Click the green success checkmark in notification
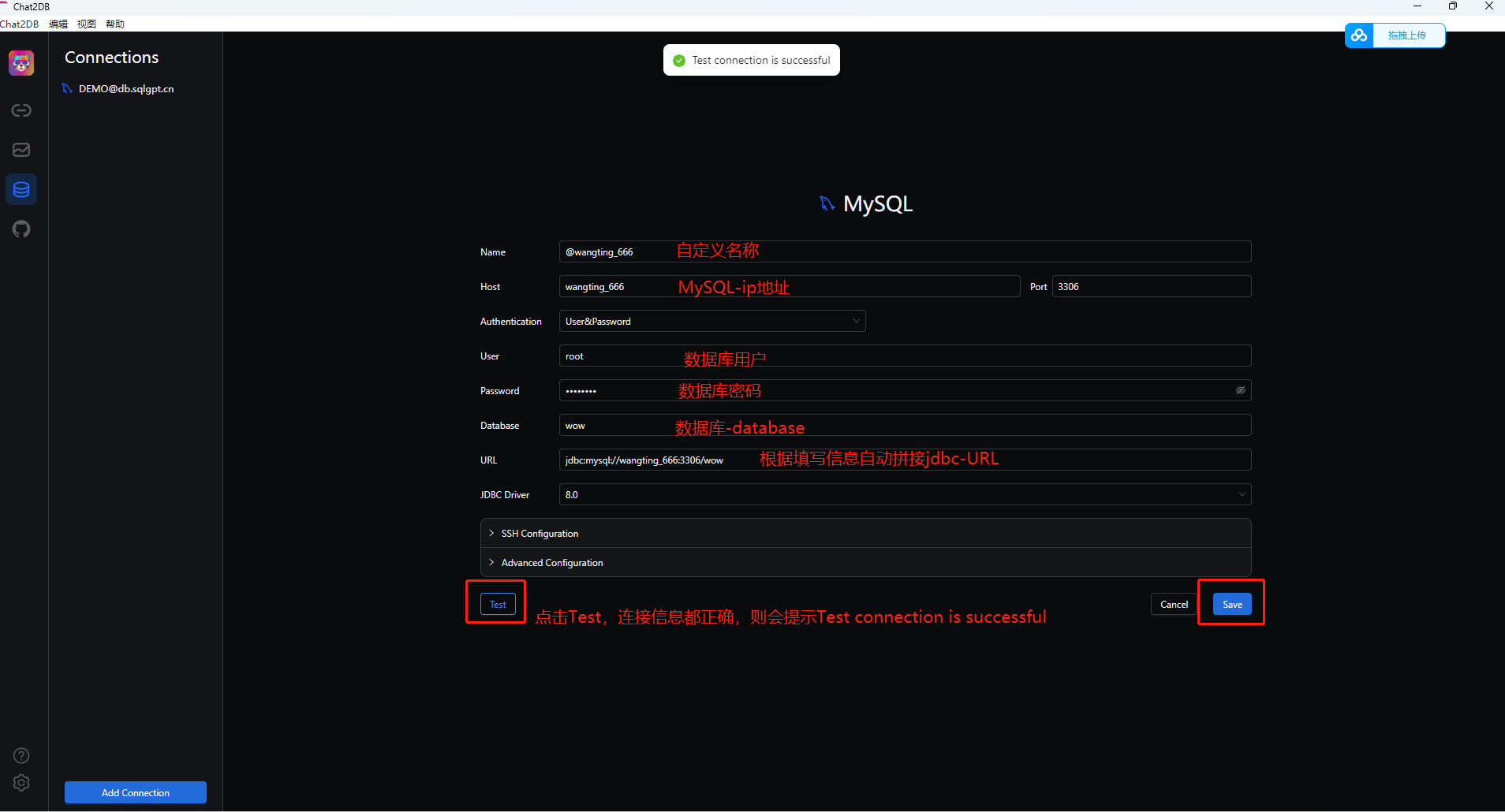 679,60
